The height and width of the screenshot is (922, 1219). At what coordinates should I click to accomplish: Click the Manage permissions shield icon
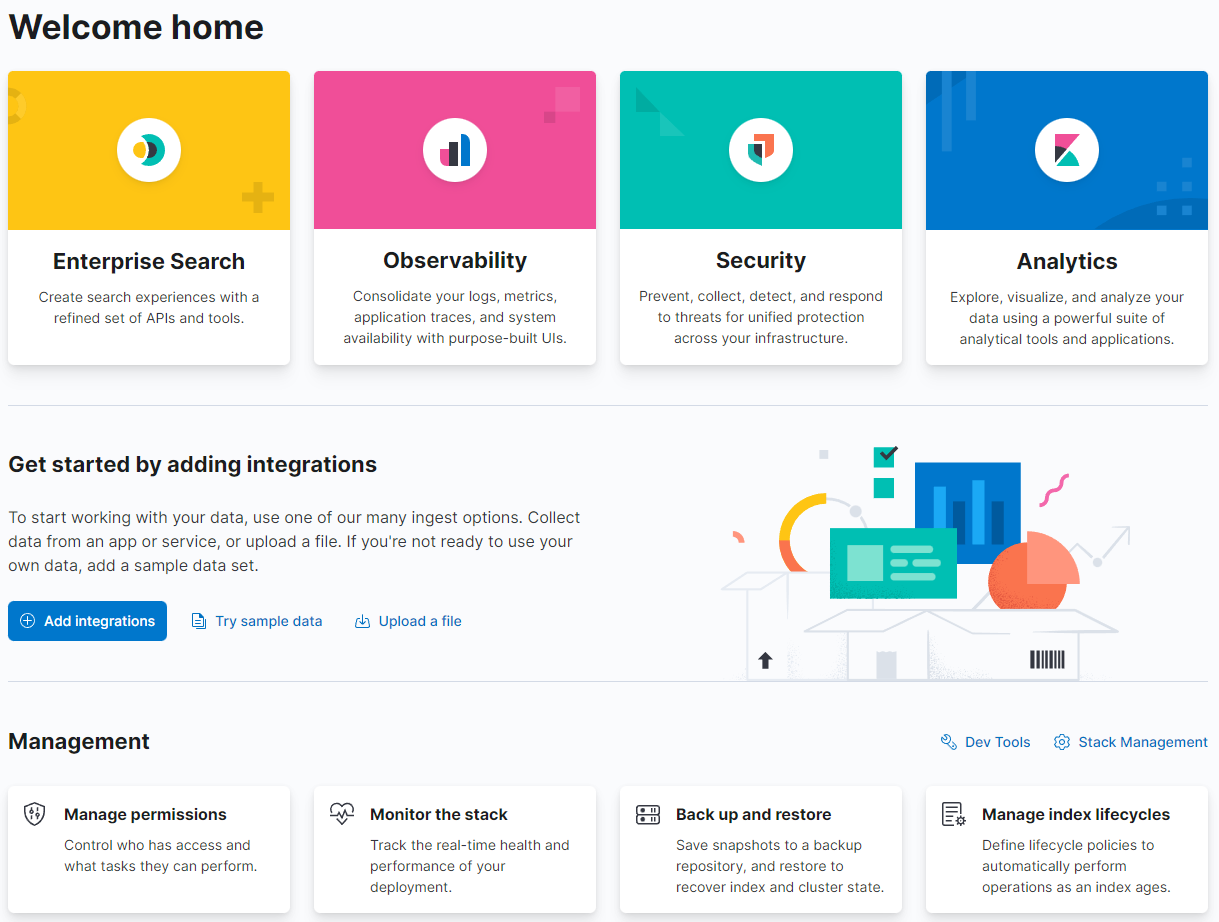[35, 814]
